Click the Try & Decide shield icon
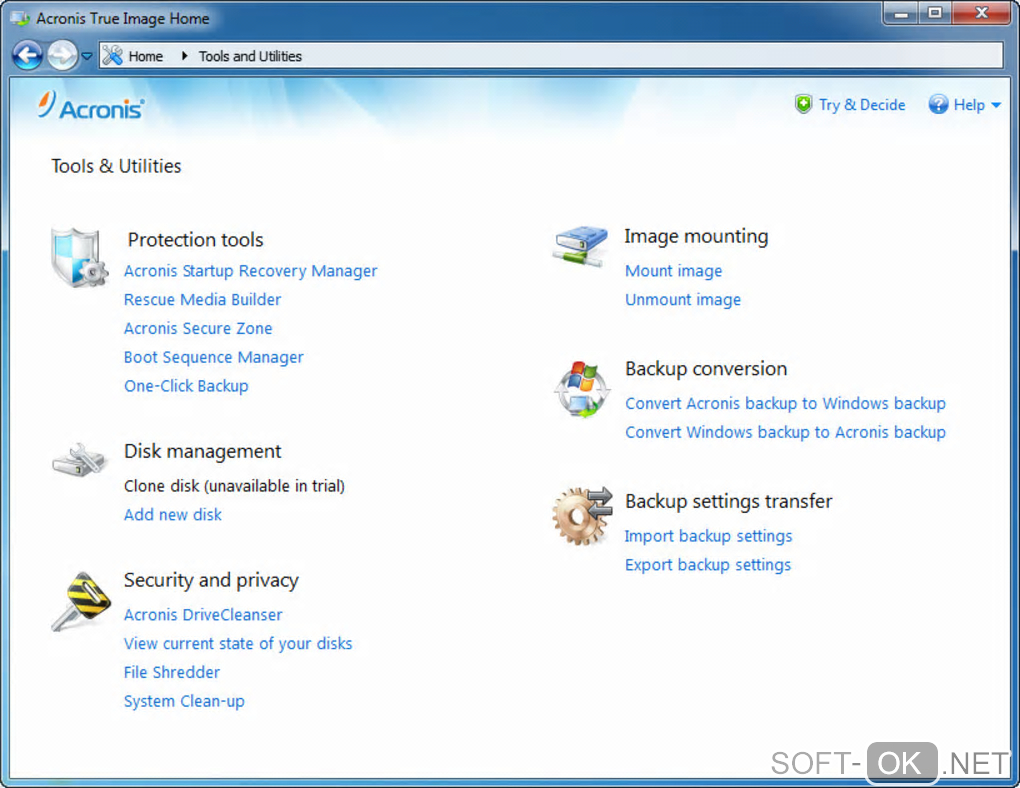 coord(803,104)
